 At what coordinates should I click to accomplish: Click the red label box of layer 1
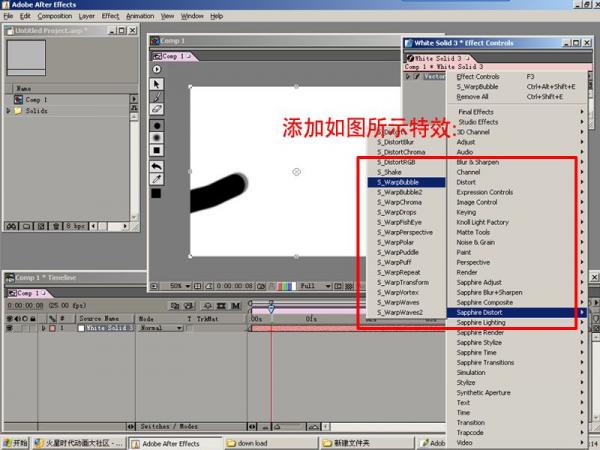52,328
